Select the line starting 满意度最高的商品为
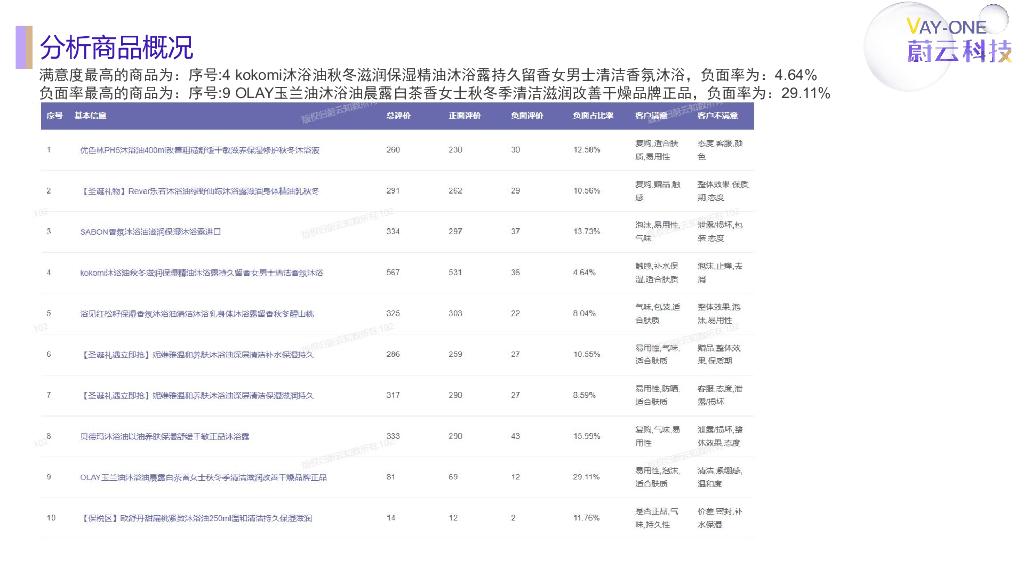Viewport: 1024px width, 576px height. pos(428,75)
